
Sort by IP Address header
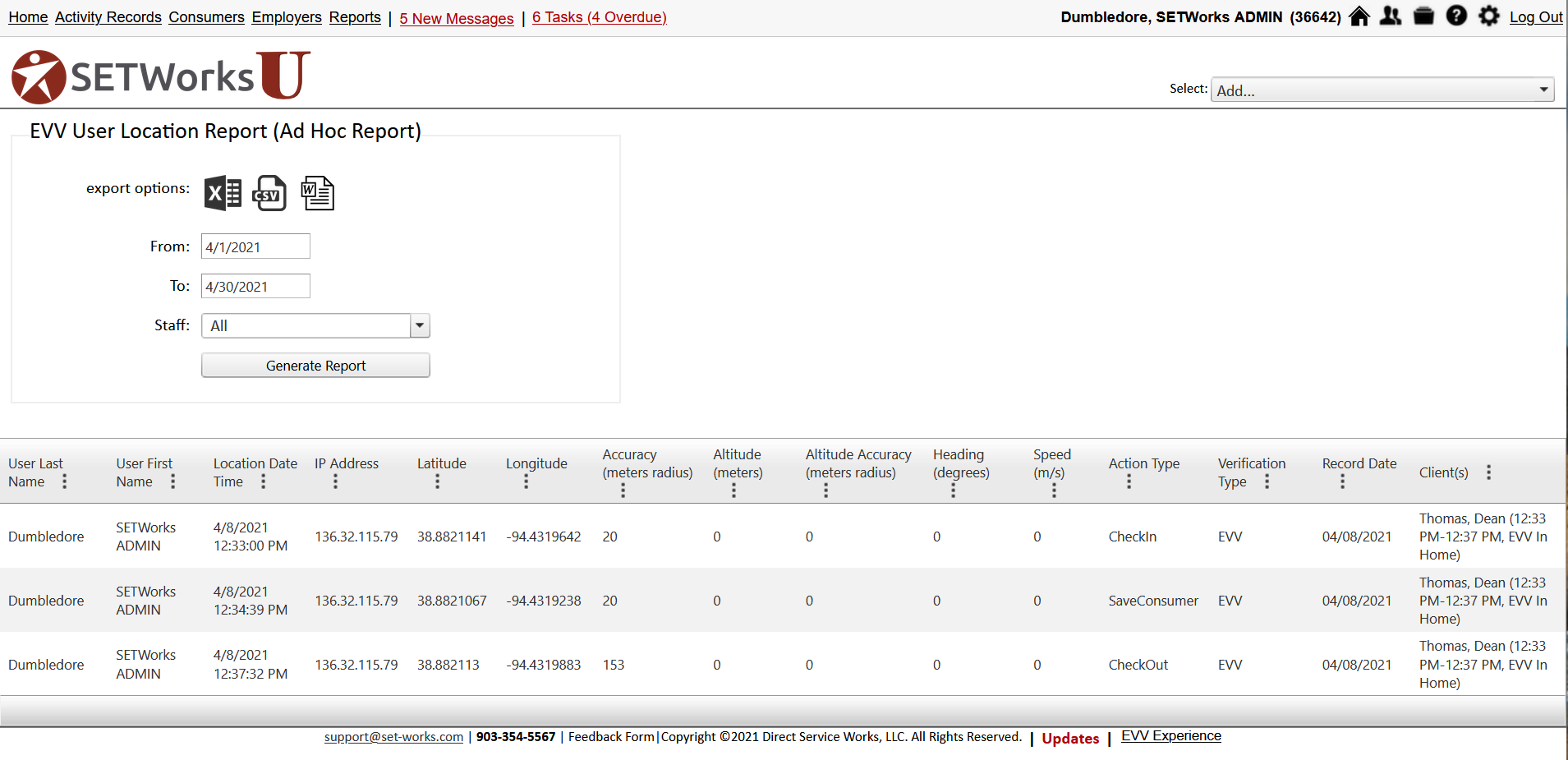click(x=347, y=463)
